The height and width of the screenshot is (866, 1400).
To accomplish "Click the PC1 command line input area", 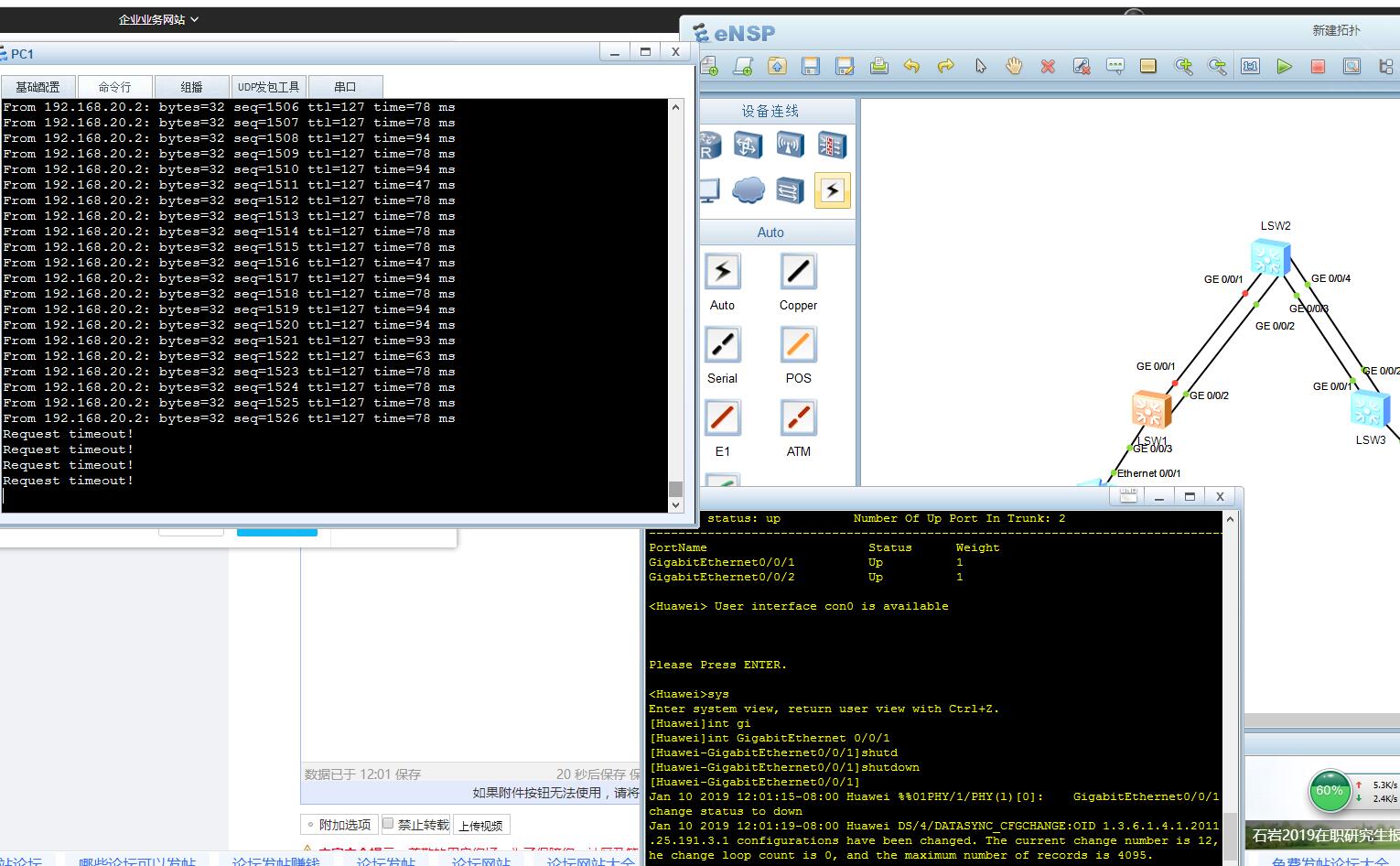I will (334, 497).
